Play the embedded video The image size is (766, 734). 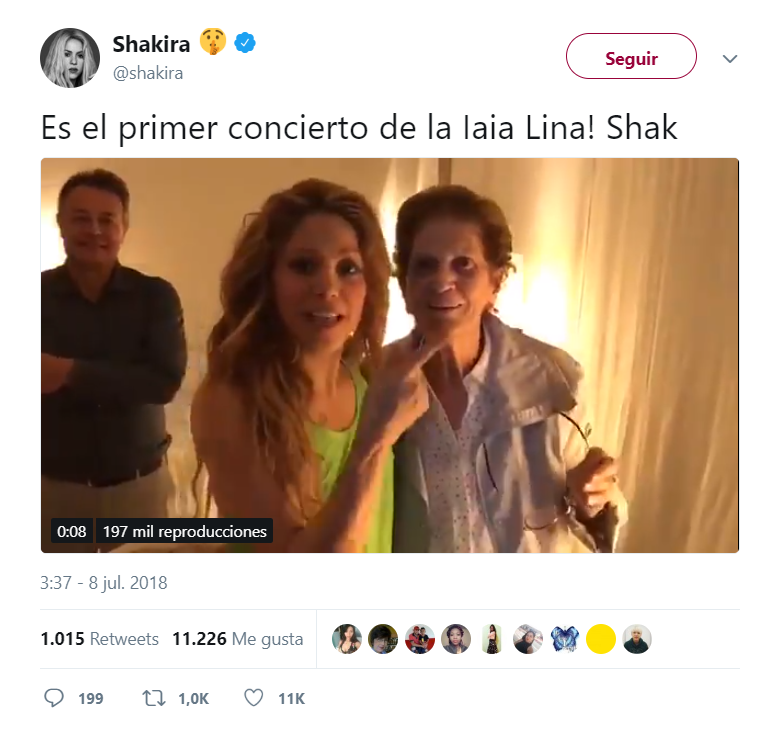[389, 355]
